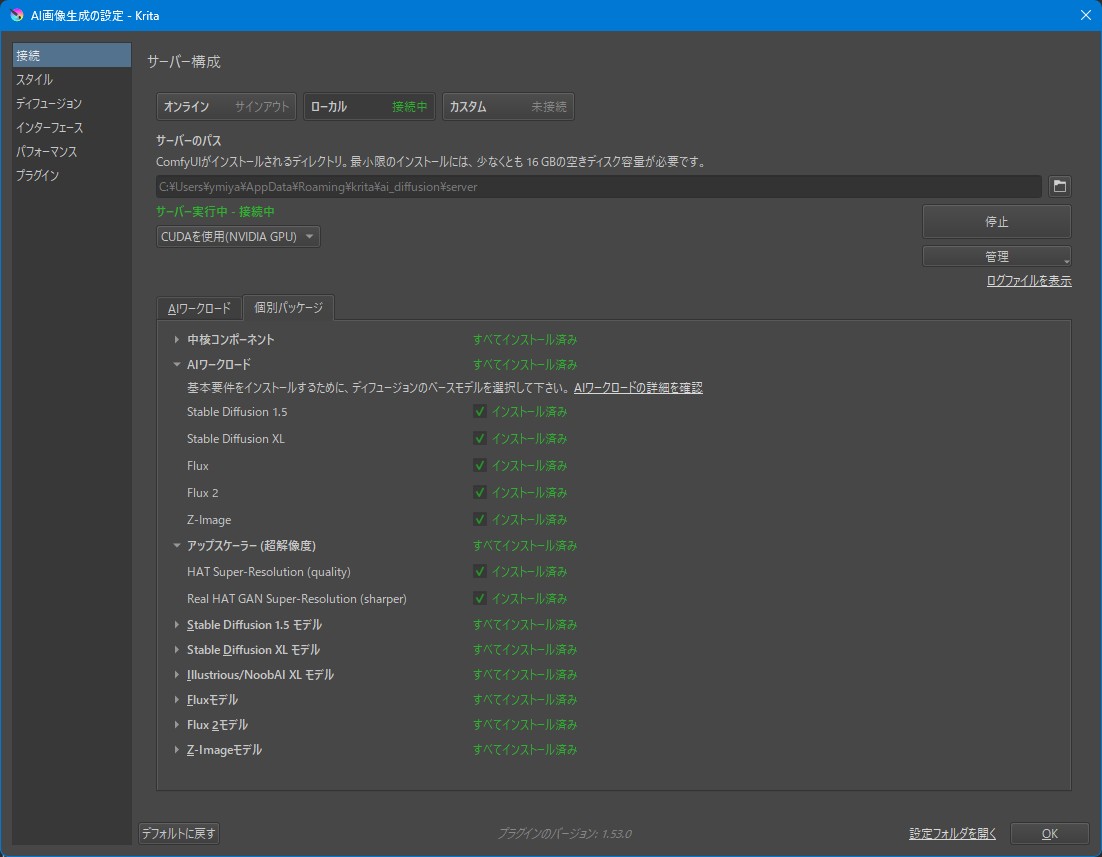Viewport: 1102px width, 857px height.
Task: Expand Illustrious/NoobAI XL モデル section
Action: point(176,674)
